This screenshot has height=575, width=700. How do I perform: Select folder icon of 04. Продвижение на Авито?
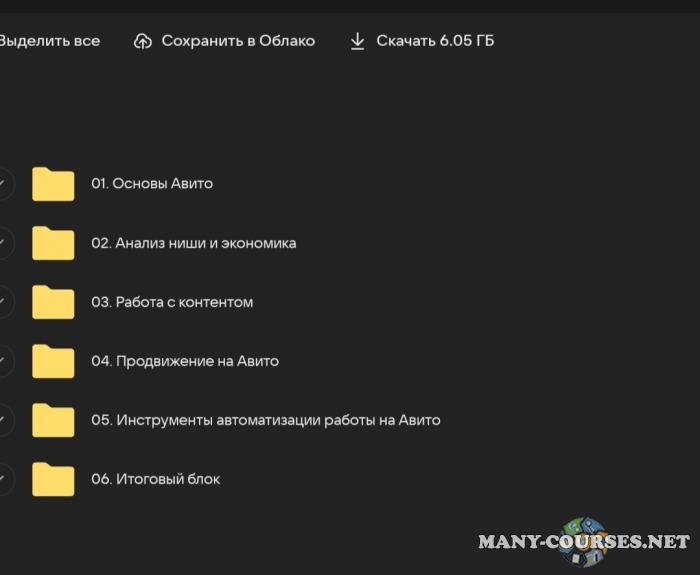pyautogui.click(x=53, y=361)
